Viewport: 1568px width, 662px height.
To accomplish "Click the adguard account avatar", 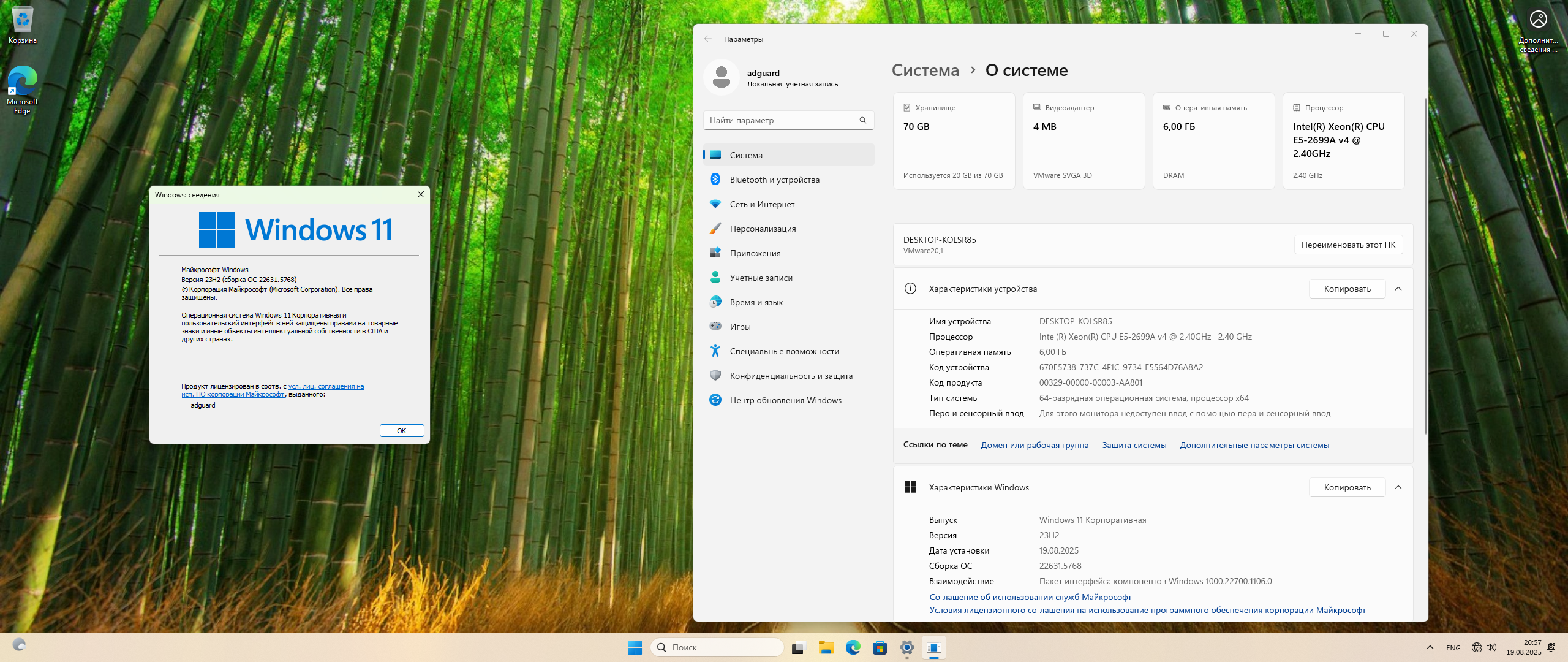I will pyautogui.click(x=722, y=77).
